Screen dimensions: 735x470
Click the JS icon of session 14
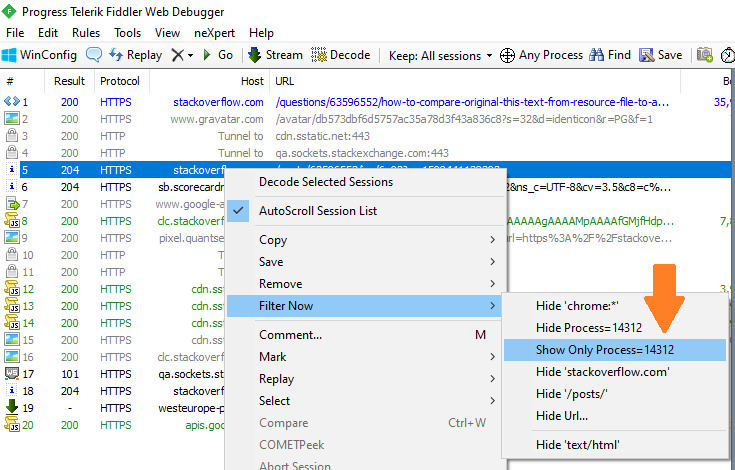coord(12,323)
